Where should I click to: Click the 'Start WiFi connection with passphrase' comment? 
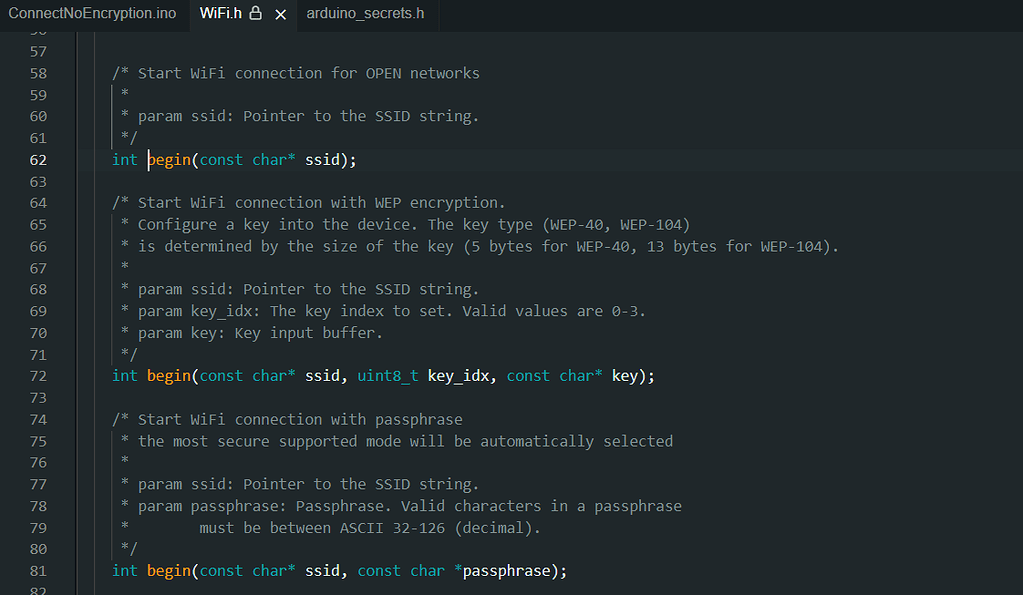pyautogui.click(x=300, y=420)
